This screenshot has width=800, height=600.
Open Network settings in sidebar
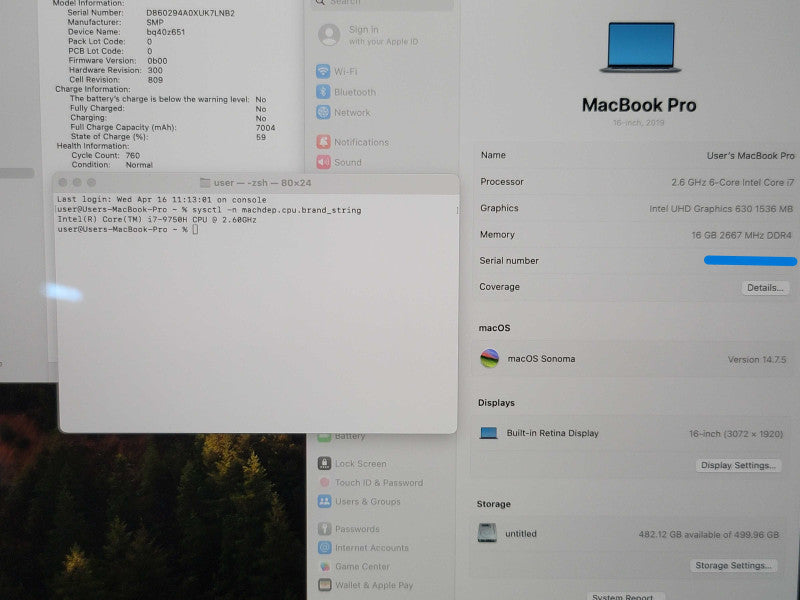click(343, 112)
